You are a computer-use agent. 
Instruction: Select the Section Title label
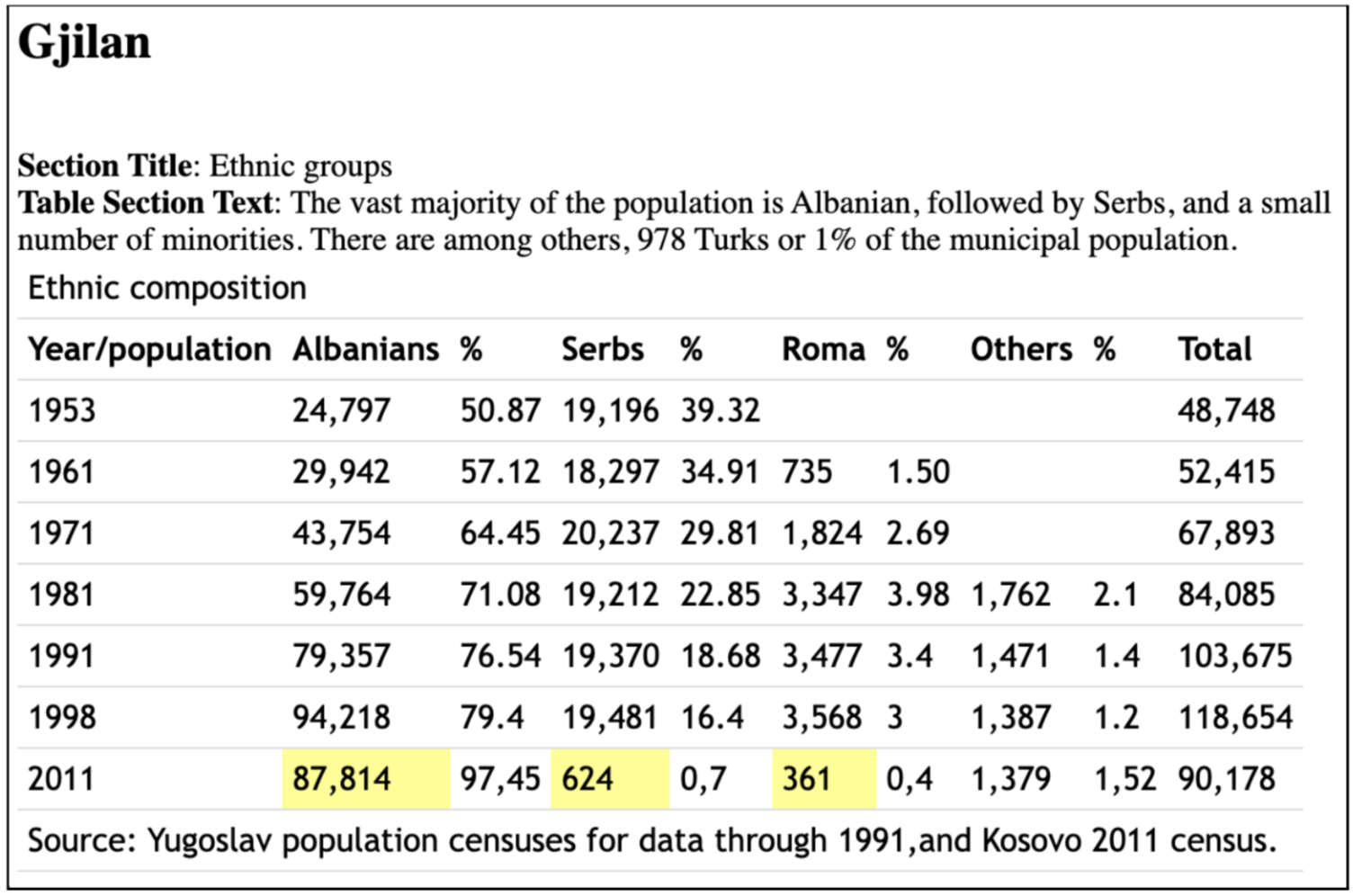[104, 166]
